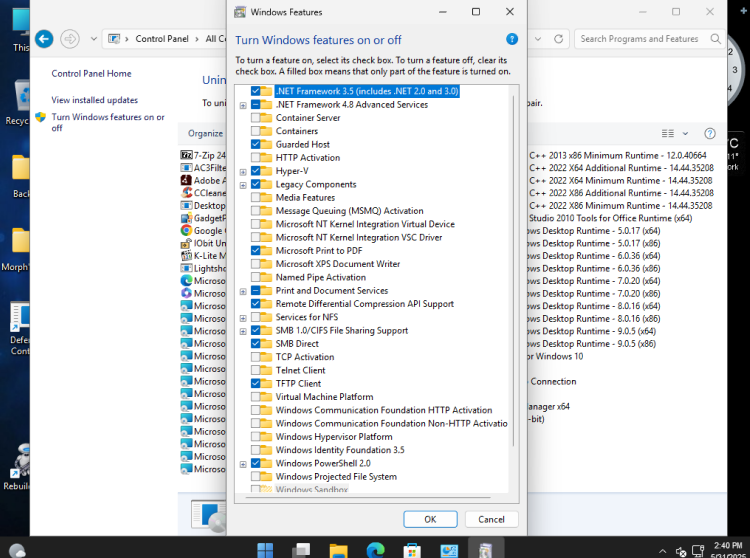
Task: Click the forward arrow in Control Panel window
Action: point(70,39)
